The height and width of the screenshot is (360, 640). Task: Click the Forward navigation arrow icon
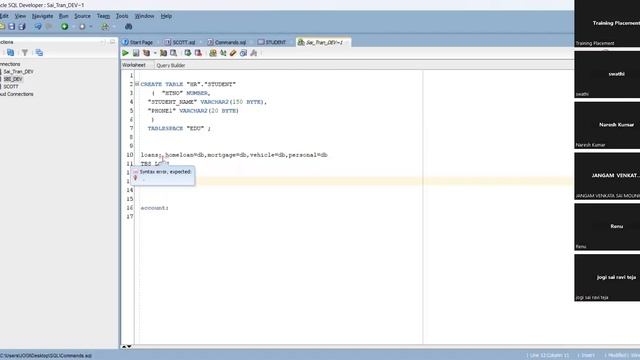49,27
